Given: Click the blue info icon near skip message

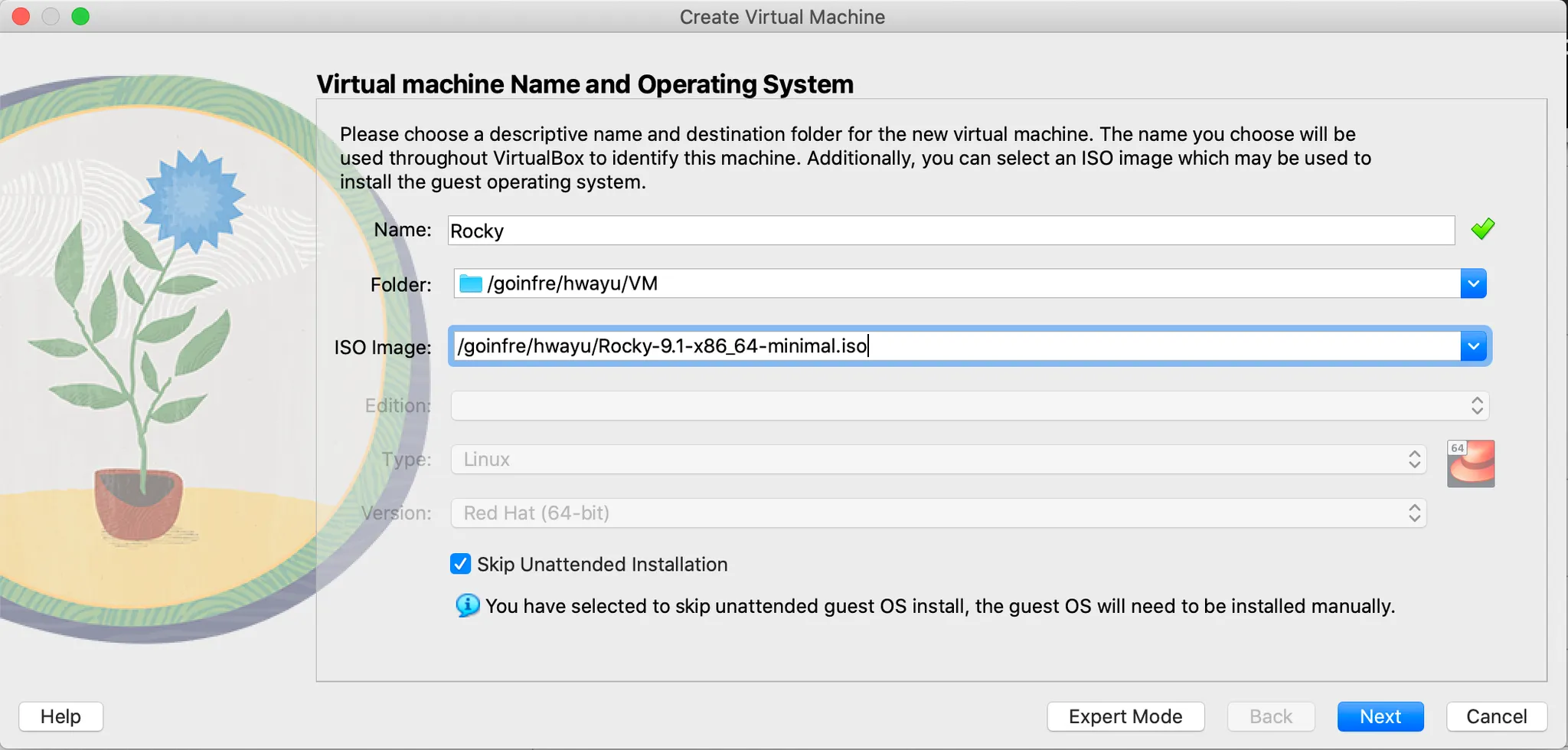Looking at the screenshot, I should [x=467, y=606].
